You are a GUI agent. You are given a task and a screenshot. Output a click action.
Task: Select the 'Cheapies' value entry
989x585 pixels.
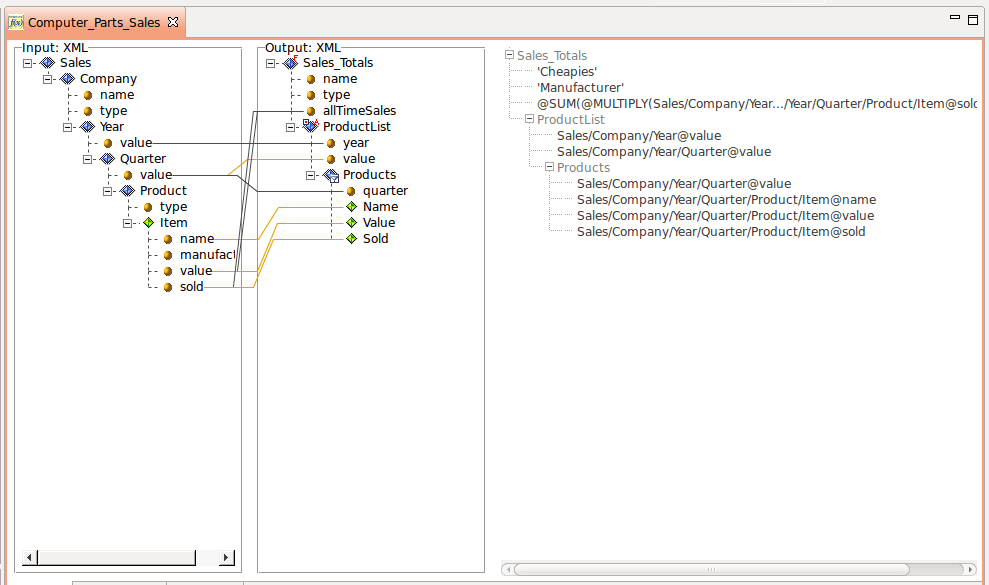pos(567,71)
